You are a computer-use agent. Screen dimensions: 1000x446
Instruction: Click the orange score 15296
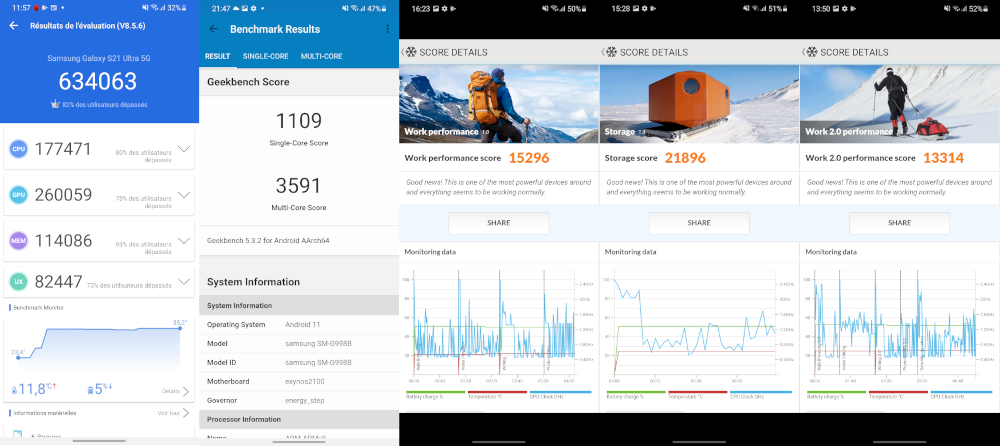click(529, 158)
